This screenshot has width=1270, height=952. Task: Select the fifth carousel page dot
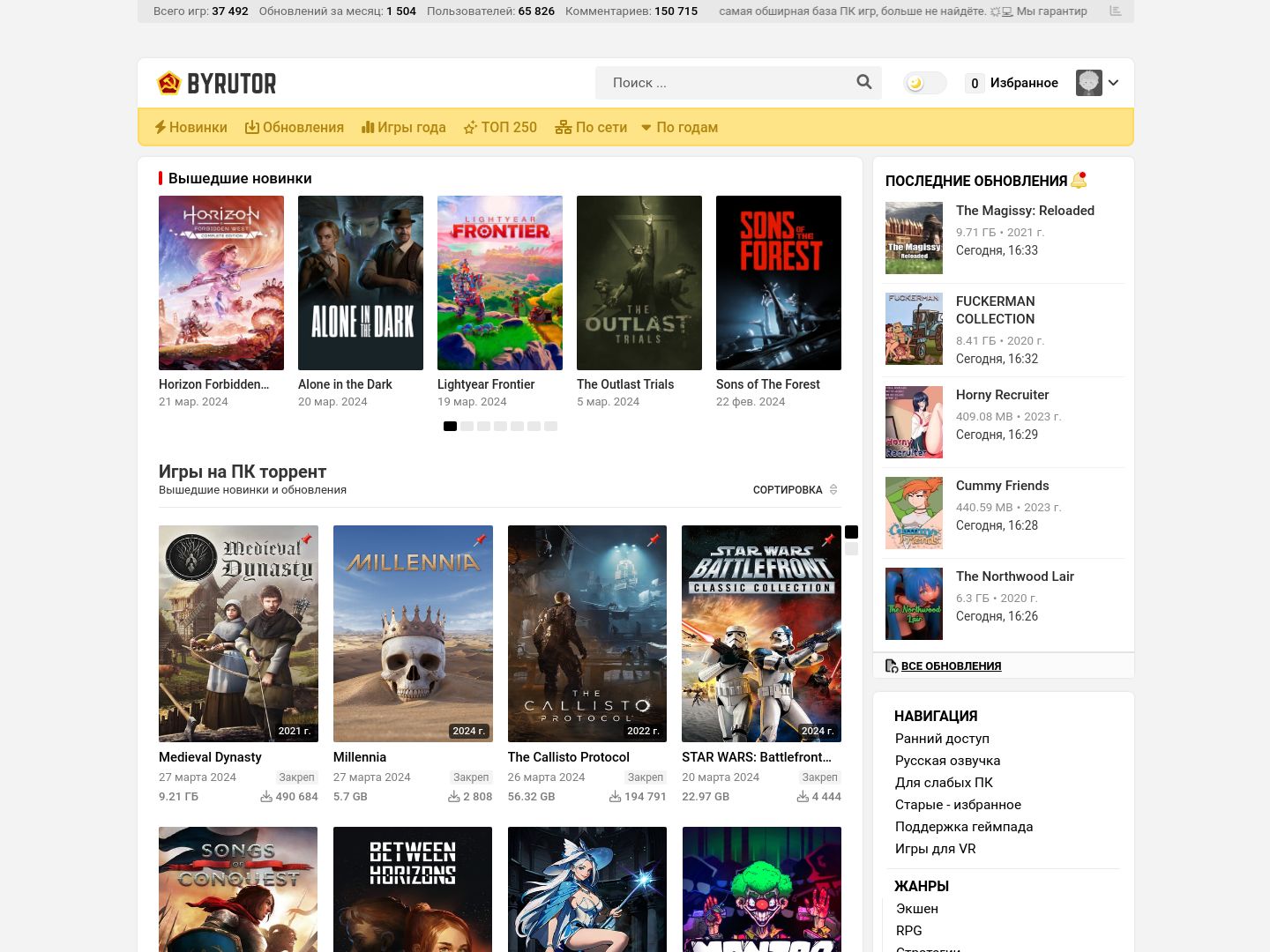517,426
